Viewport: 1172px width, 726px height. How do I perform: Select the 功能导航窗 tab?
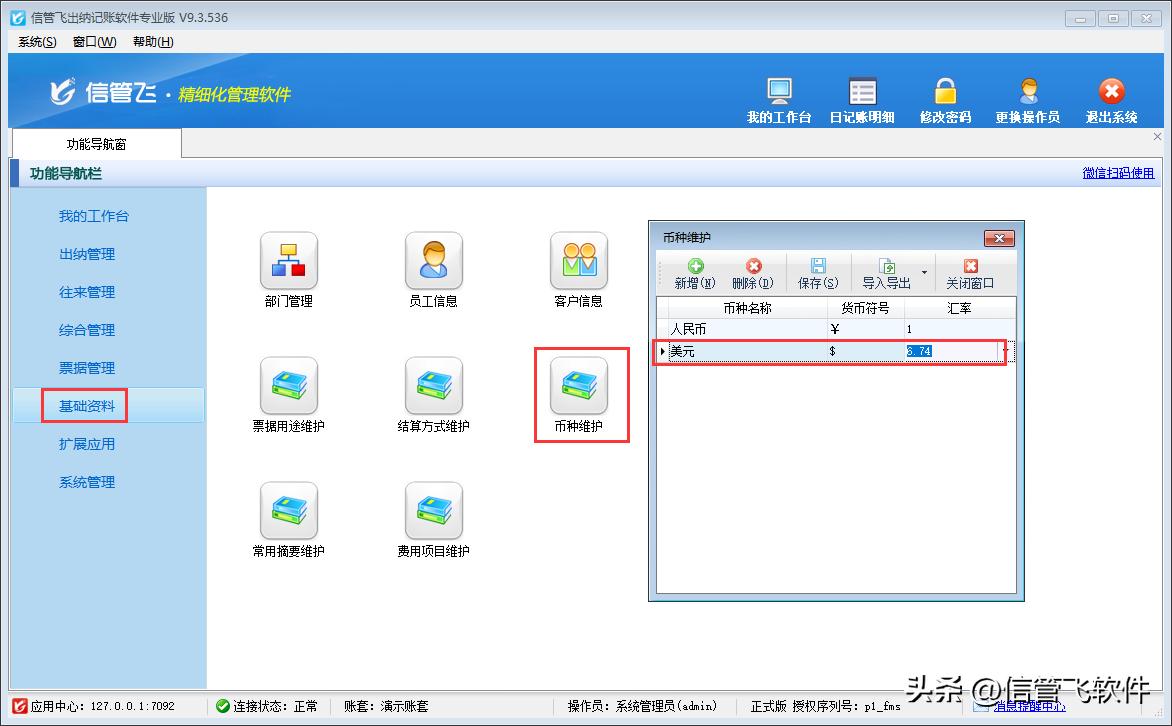[96, 144]
